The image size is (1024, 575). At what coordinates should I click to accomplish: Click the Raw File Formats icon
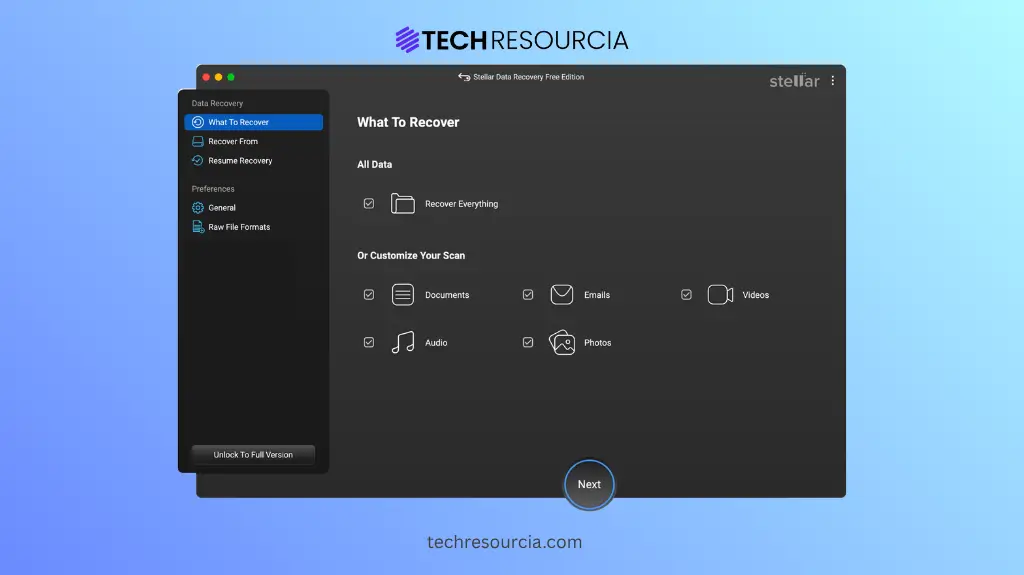click(x=197, y=227)
